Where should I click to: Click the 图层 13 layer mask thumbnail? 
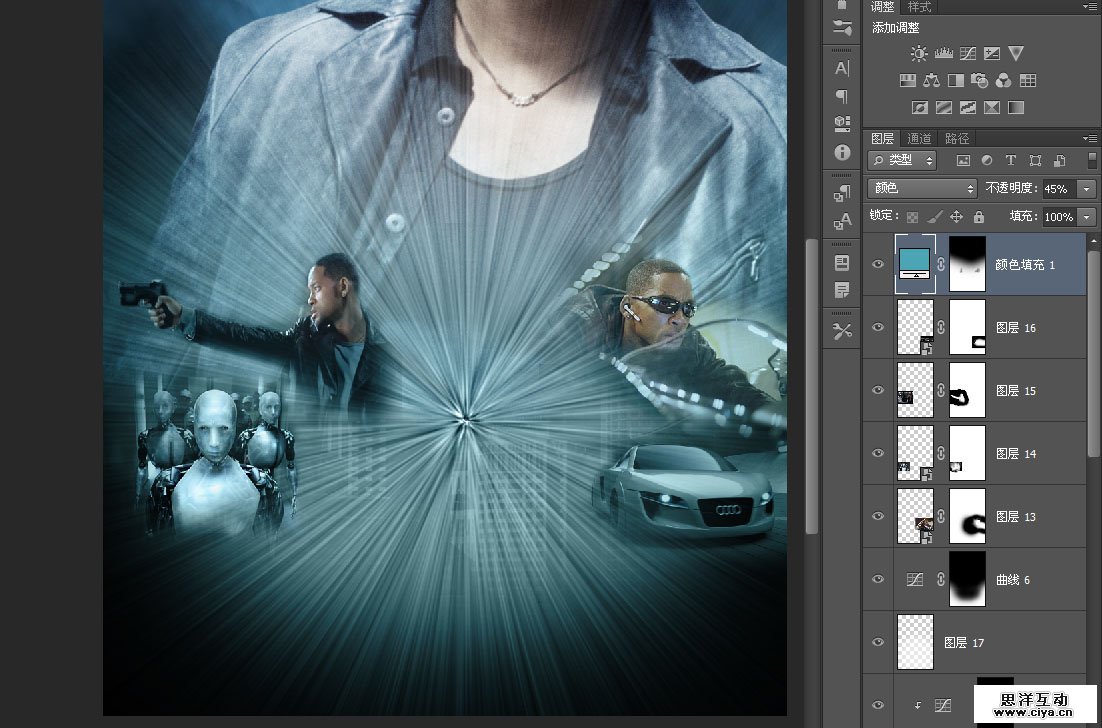[966, 516]
